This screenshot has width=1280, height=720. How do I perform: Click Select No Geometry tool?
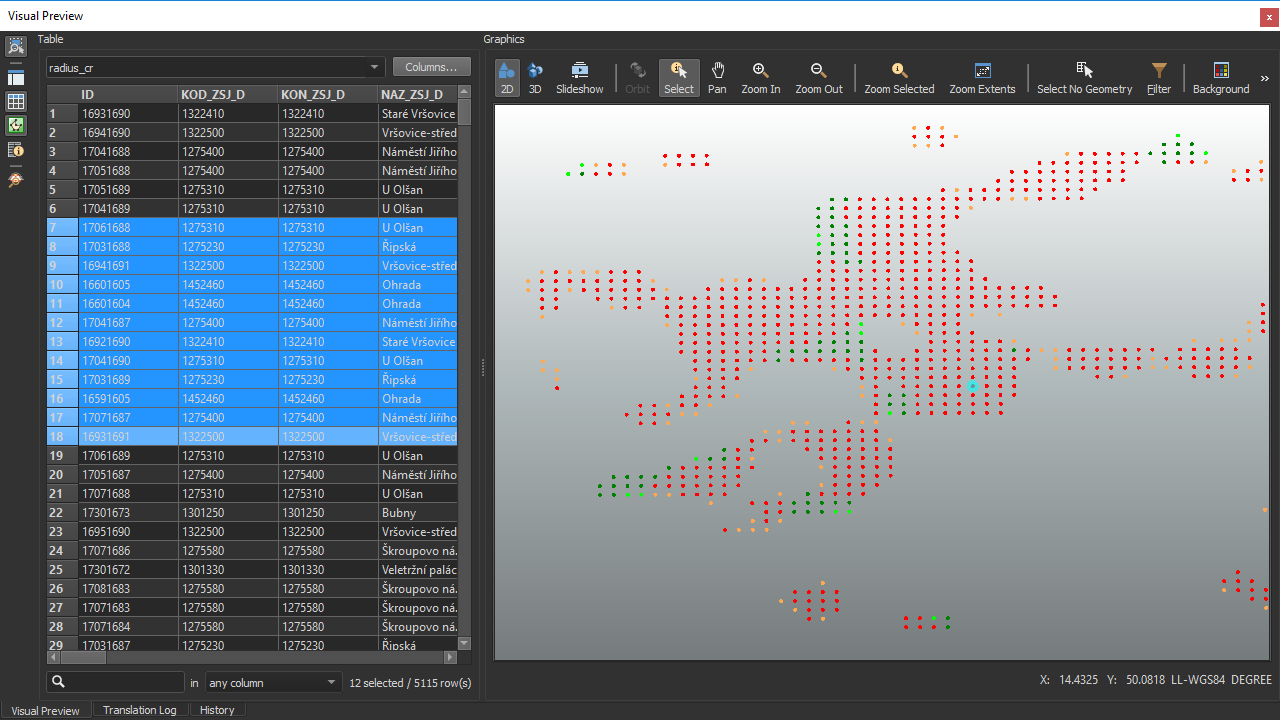[1085, 78]
